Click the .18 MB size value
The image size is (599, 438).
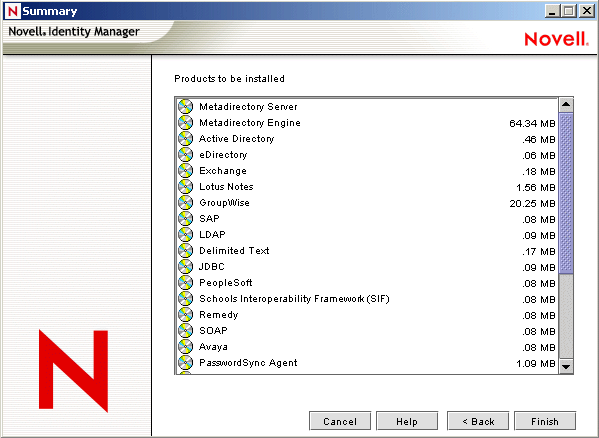[x=539, y=171]
